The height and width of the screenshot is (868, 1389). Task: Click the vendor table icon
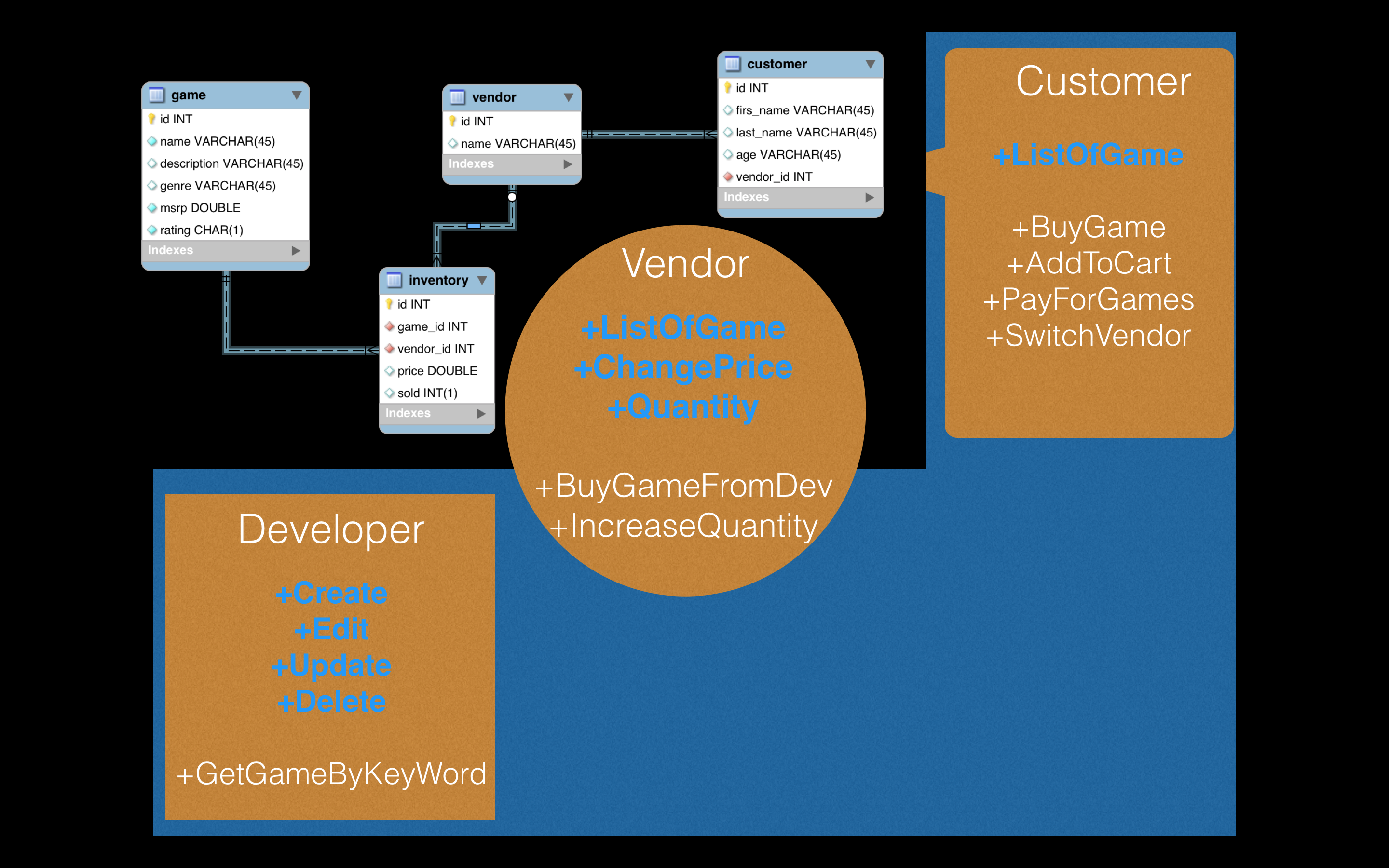click(457, 97)
